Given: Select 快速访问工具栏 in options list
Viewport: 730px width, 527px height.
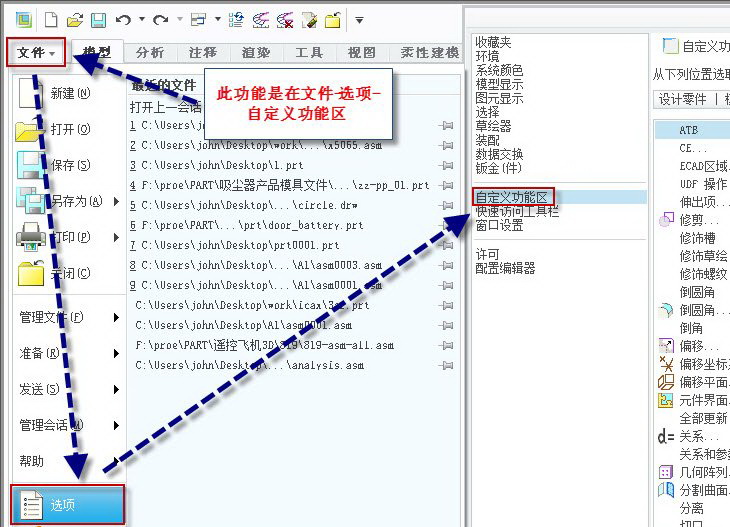Looking at the screenshot, I should click(x=517, y=211).
